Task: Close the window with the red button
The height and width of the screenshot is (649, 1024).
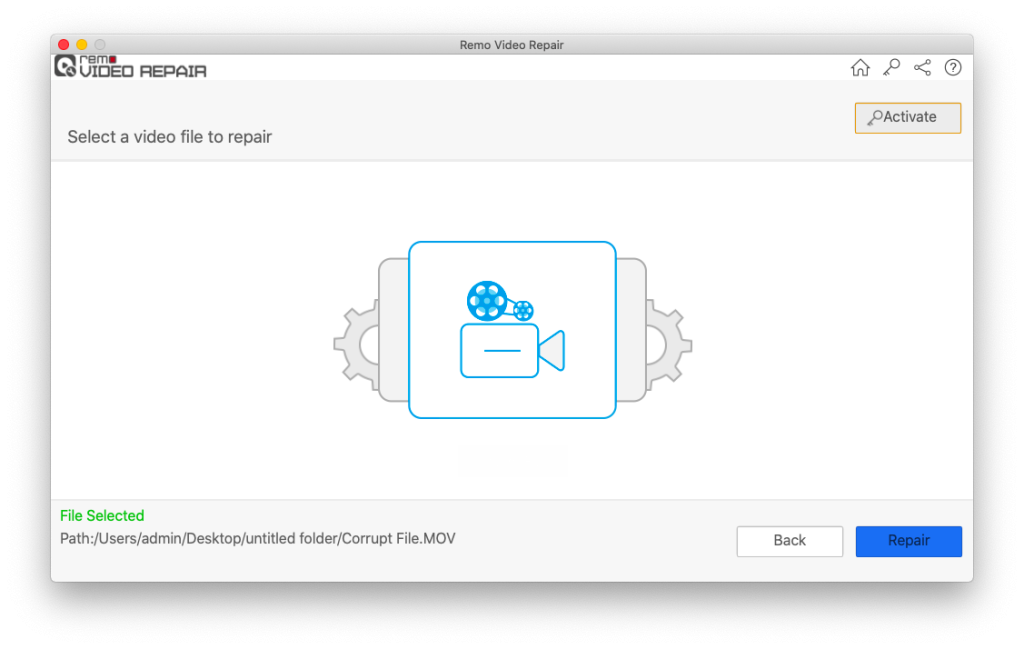Action: [63, 44]
